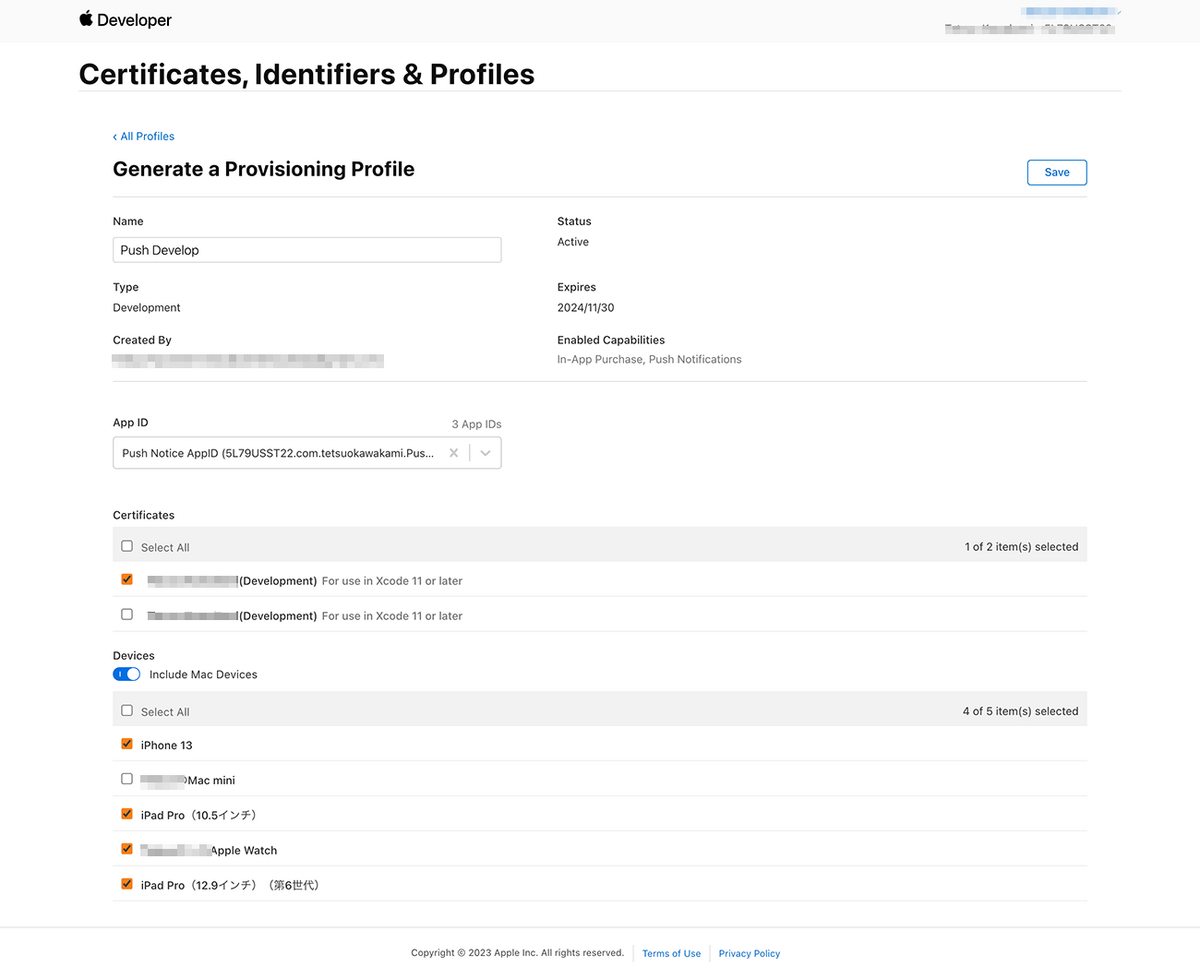Viewport: 1200px width, 979px height.
Task: Check the Mac mini device
Action: point(127,779)
